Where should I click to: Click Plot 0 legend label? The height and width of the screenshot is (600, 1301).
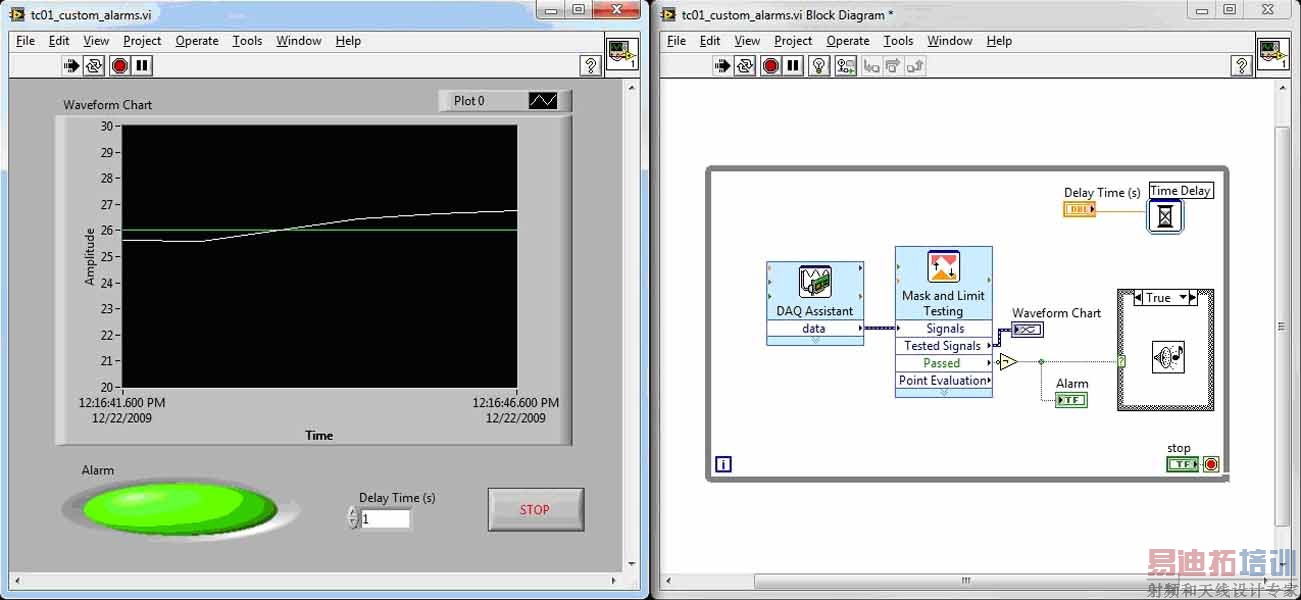coord(469,101)
